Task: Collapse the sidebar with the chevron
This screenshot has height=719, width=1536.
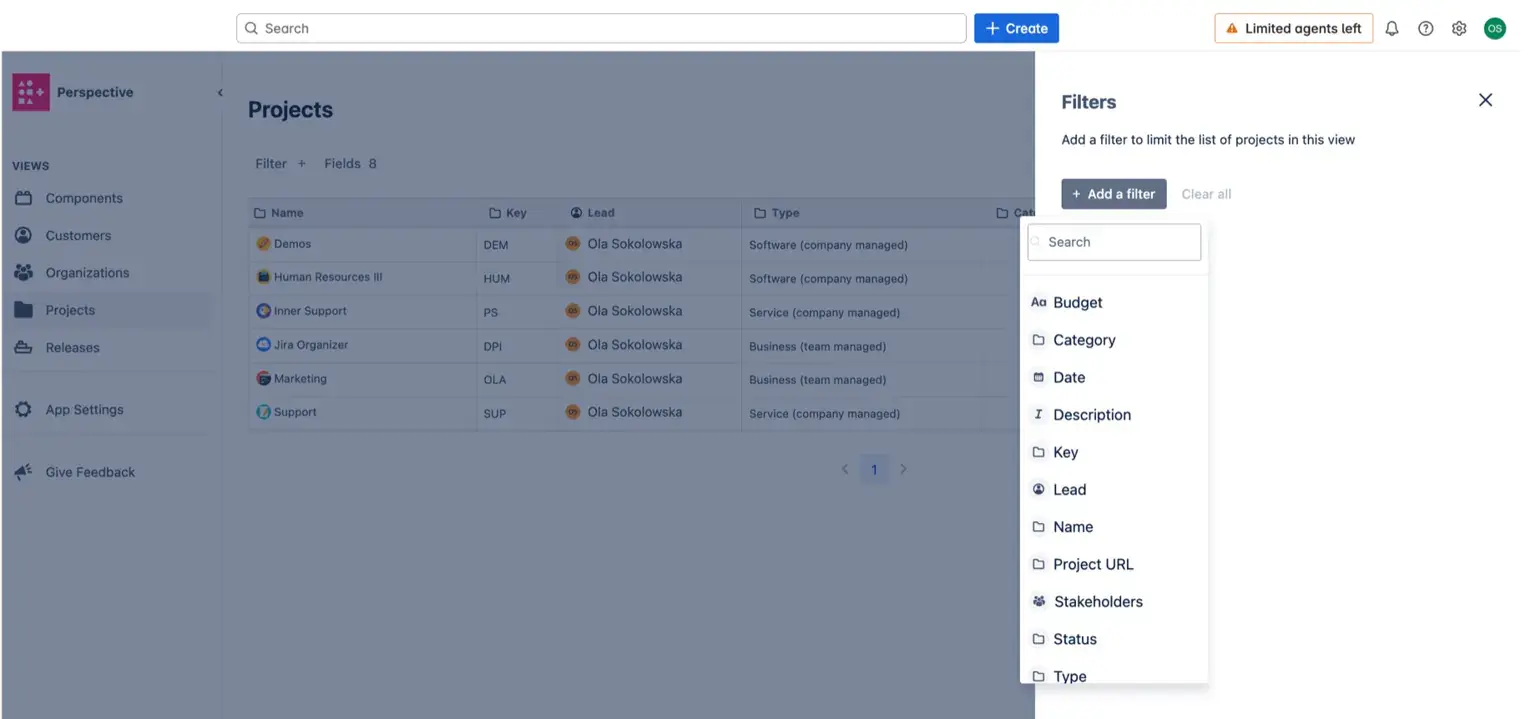Action: (220, 92)
